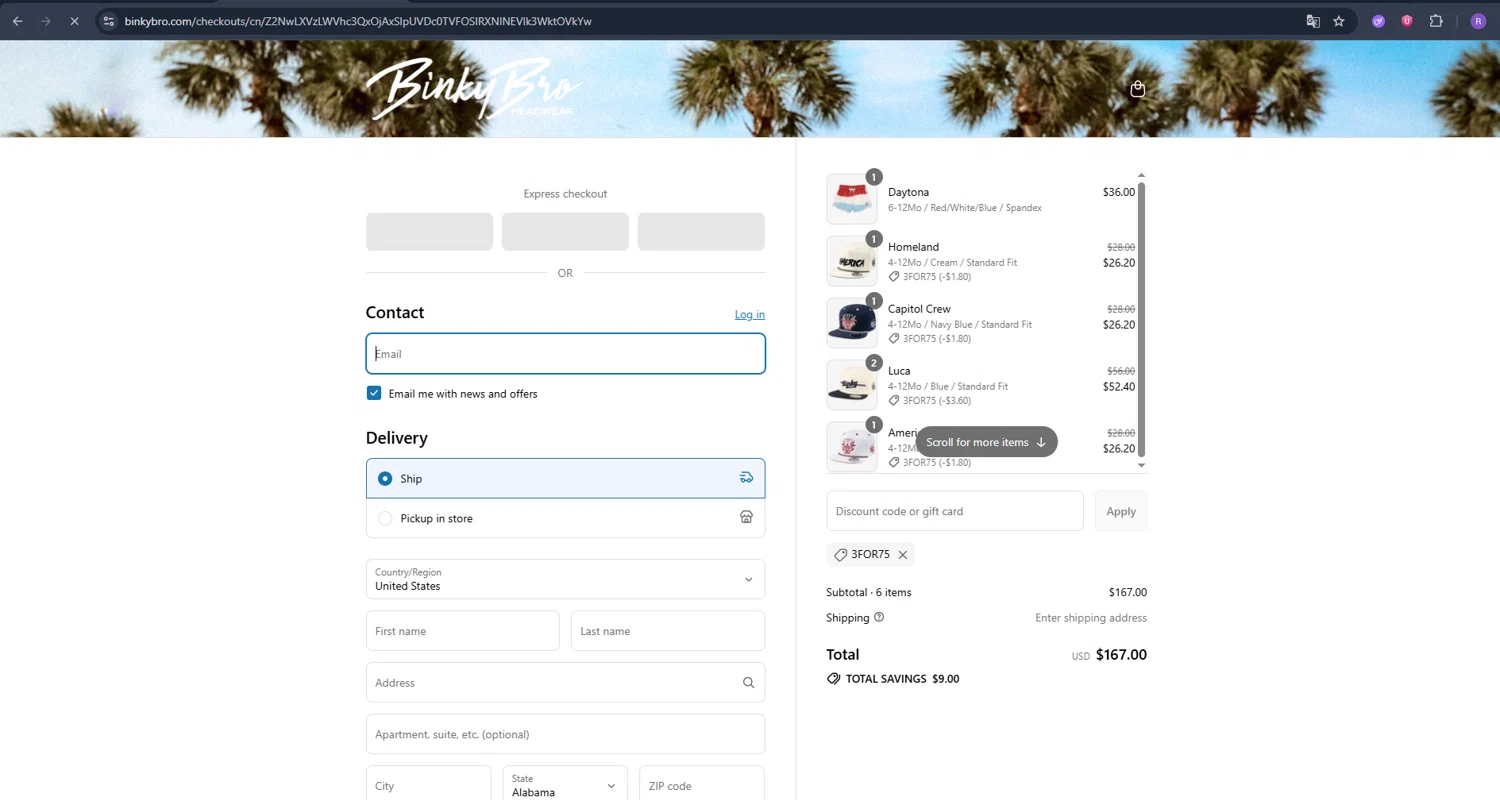Click the Log in link
Viewport: 1500px width, 800px height.
(x=750, y=315)
